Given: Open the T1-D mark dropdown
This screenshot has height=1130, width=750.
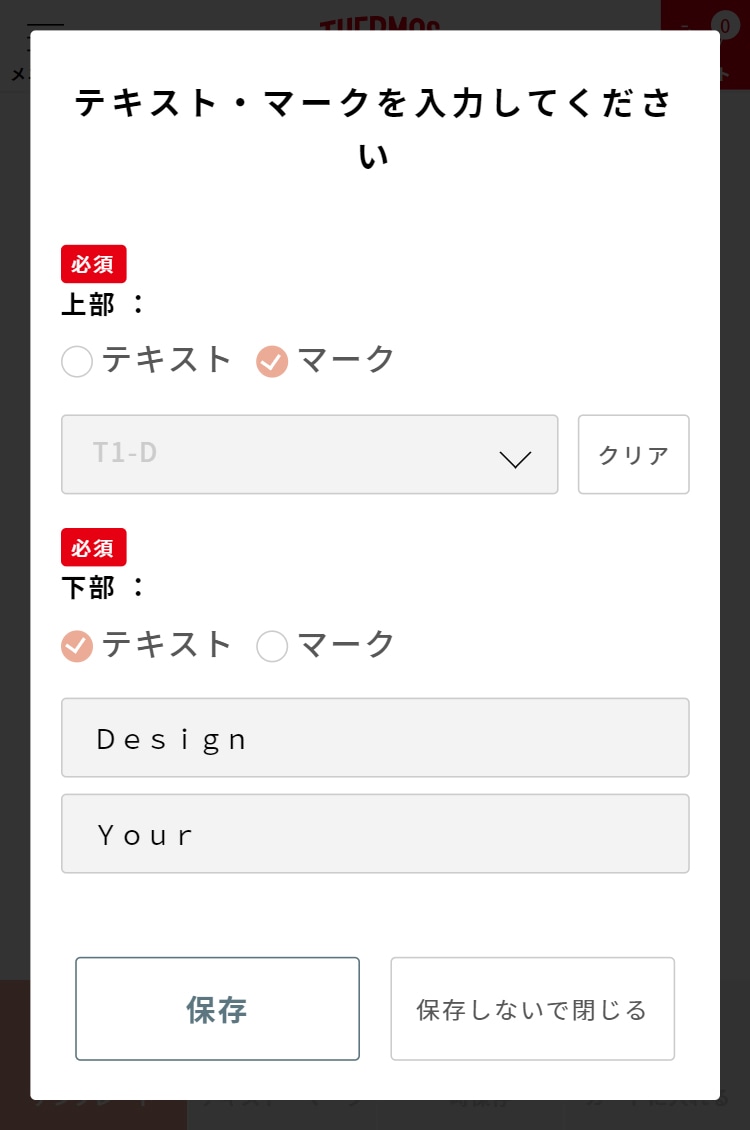Looking at the screenshot, I should (x=310, y=454).
